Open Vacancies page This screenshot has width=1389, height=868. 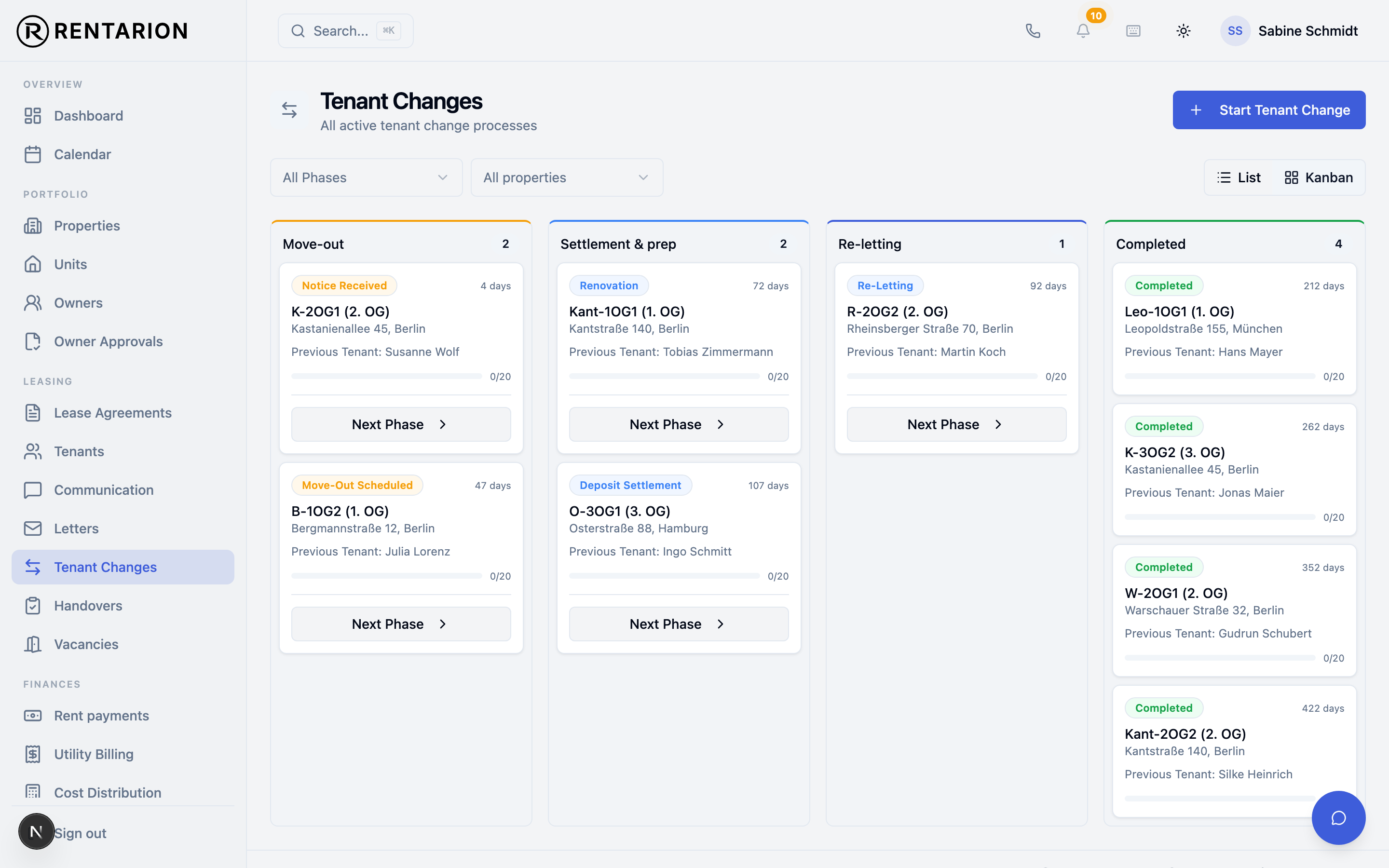(x=123, y=644)
